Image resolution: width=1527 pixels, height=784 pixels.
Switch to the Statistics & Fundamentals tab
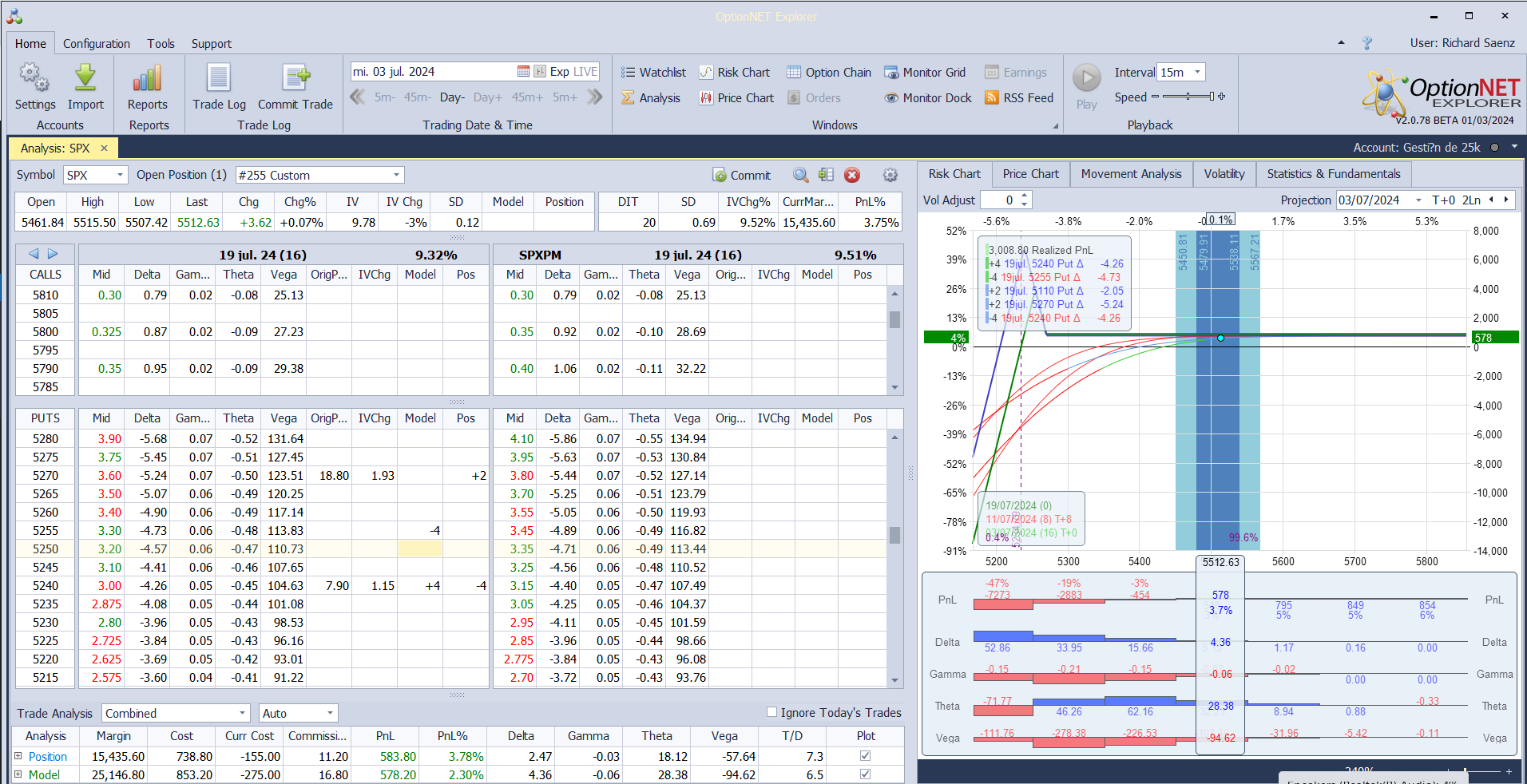click(x=1334, y=174)
